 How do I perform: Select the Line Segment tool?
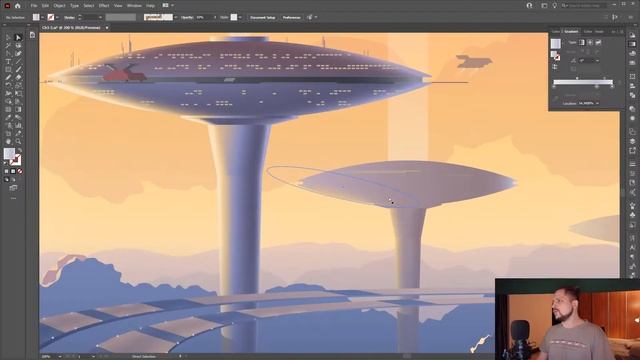(x=18, y=62)
